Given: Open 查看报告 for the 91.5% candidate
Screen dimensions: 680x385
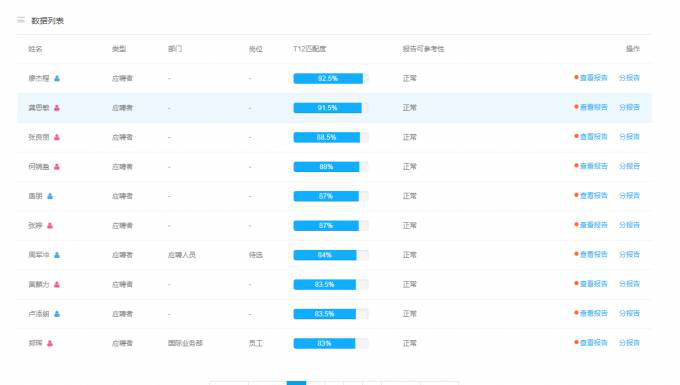Looking at the screenshot, I should click(x=593, y=108).
